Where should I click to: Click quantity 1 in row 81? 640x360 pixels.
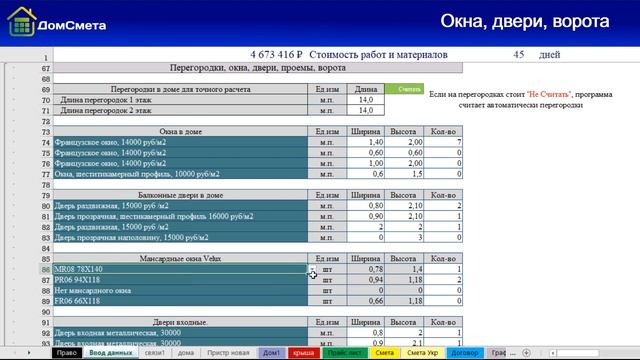[x=443, y=216]
